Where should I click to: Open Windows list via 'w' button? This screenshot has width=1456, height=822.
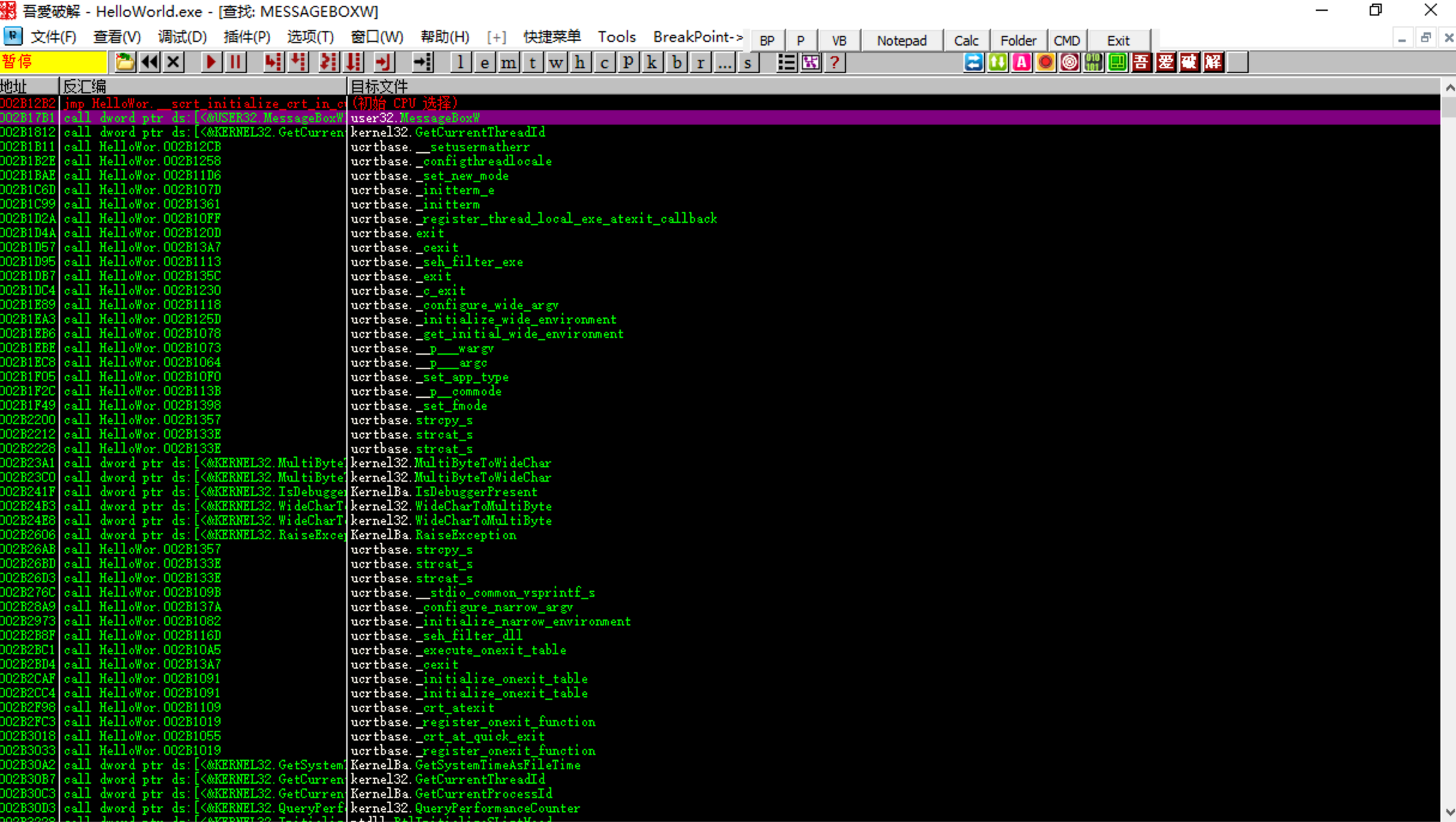[x=556, y=62]
